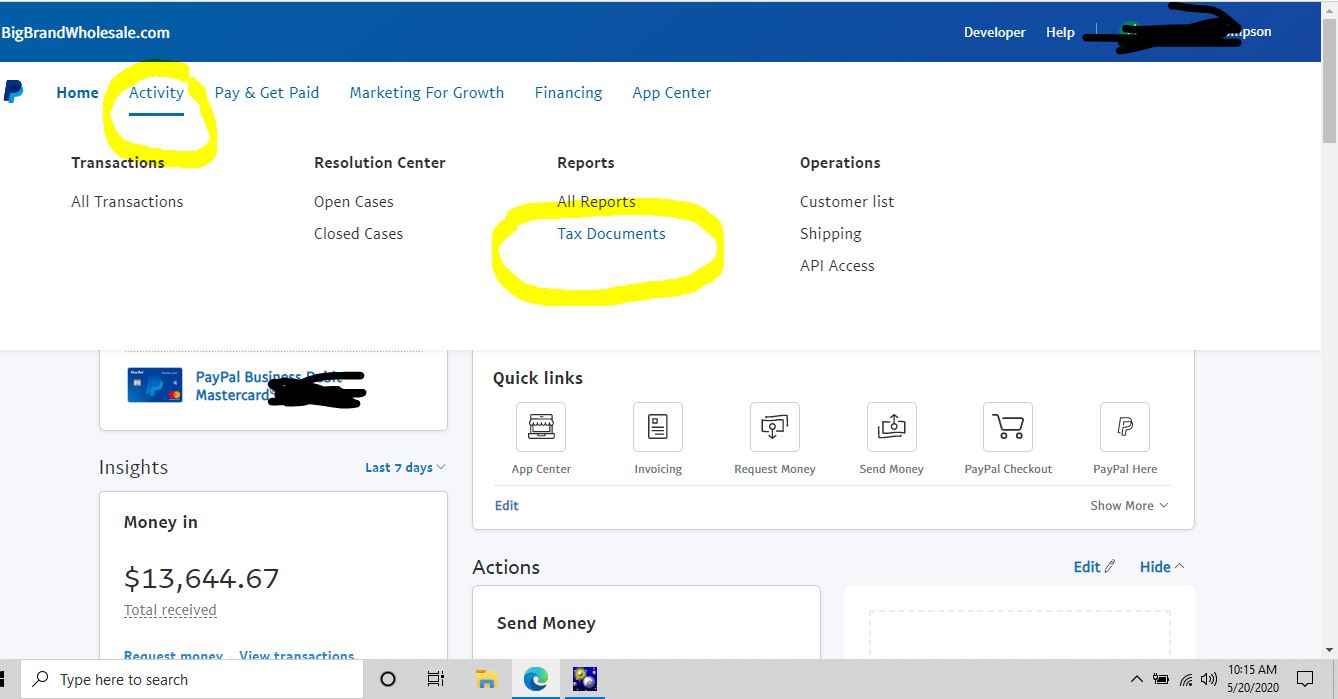Collapse Actions section with Hide

(1161, 567)
